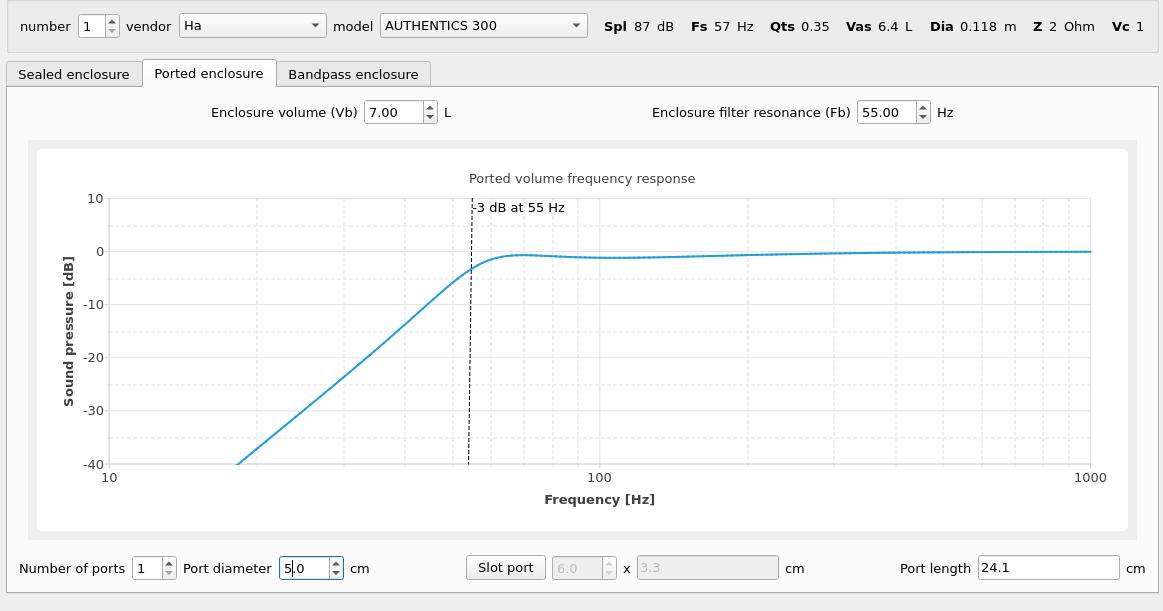Open the vendor dropdown showing Ha
Viewport: 1163px width, 611px height.
(252, 26)
